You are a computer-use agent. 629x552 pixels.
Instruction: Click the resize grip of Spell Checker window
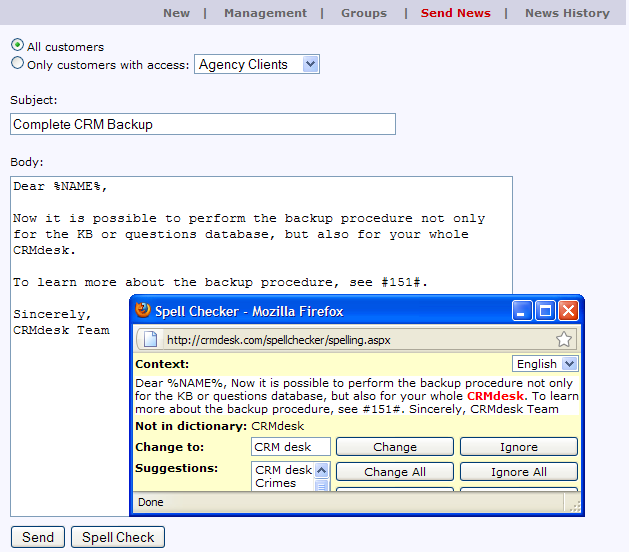[x=575, y=507]
